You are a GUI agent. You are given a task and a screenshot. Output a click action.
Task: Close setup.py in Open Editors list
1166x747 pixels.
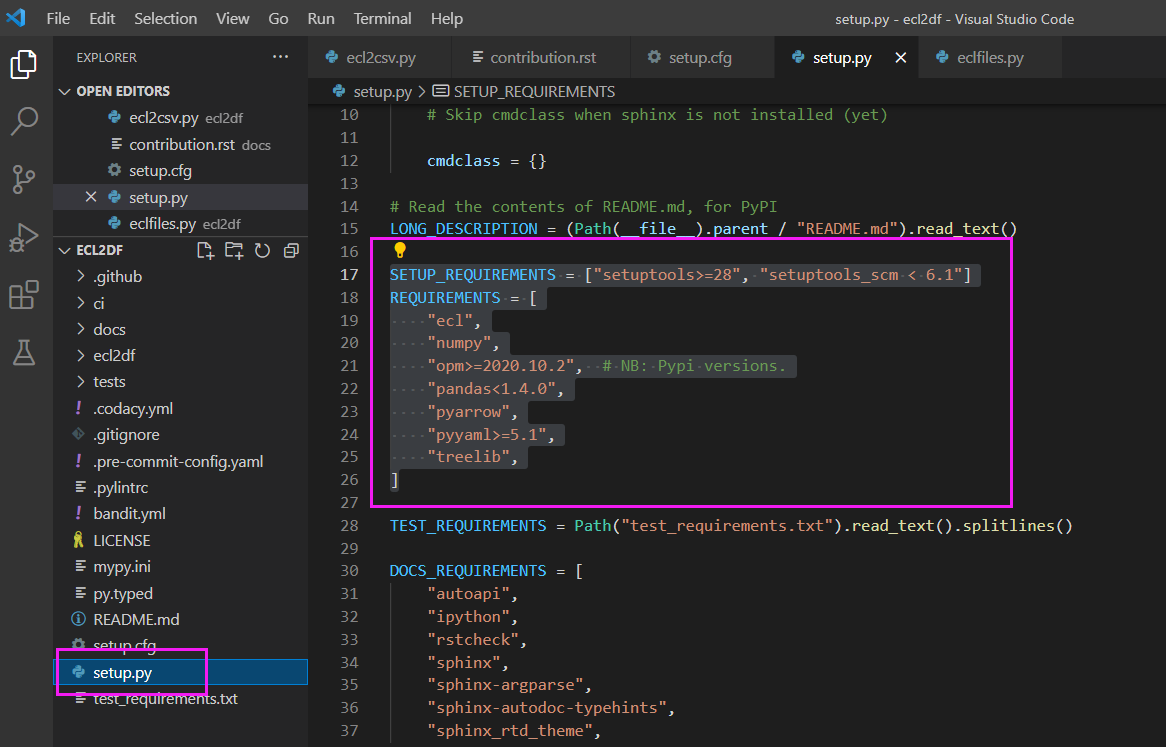pyautogui.click(x=91, y=197)
